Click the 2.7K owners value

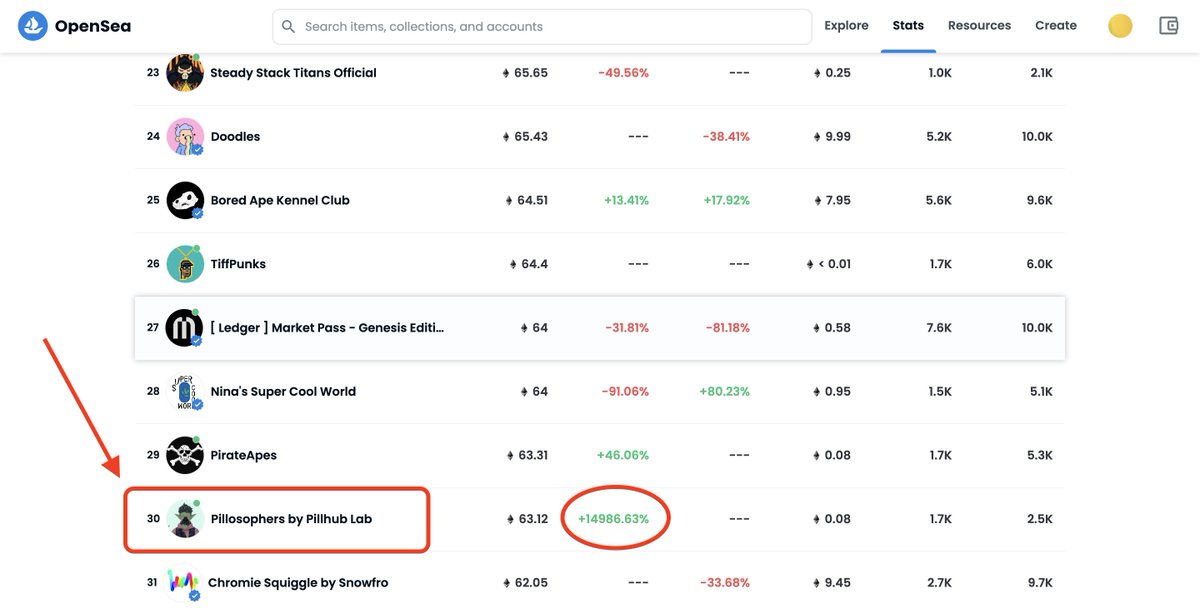(x=939, y=583)
